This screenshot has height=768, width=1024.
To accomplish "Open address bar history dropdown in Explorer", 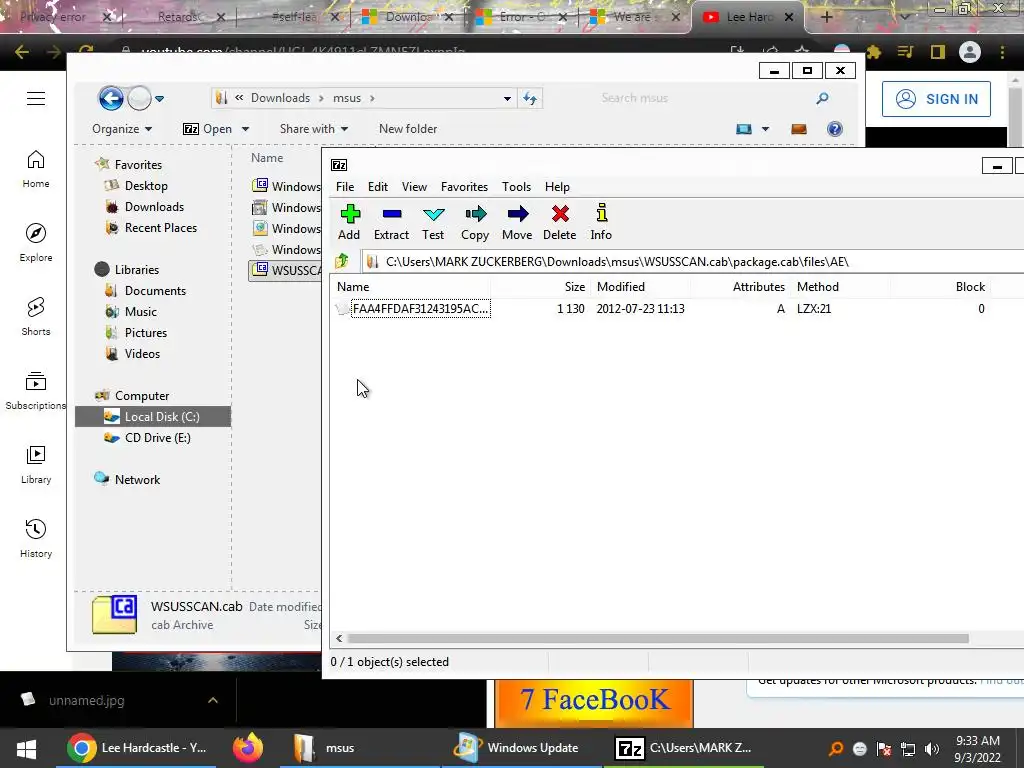I will coord(507,99).
